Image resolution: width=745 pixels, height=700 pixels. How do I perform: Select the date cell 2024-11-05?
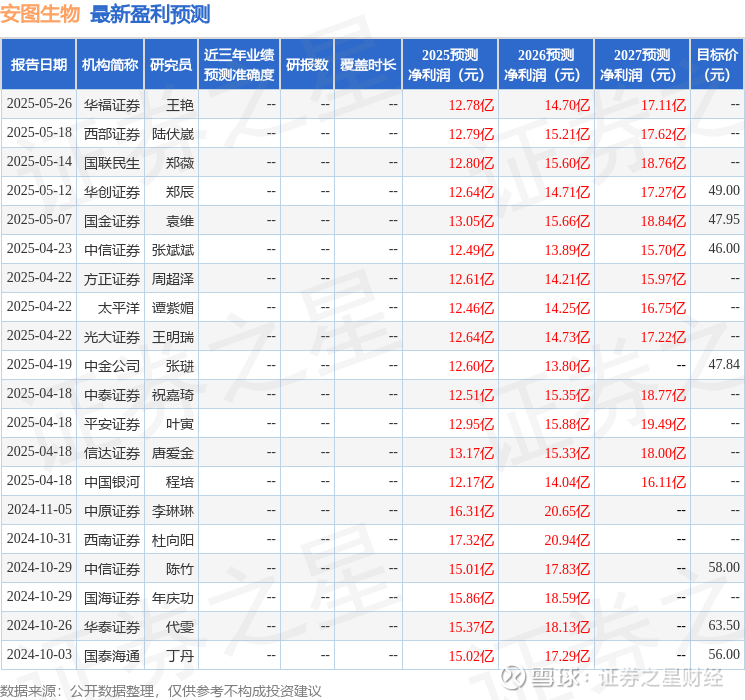[39, 509]
